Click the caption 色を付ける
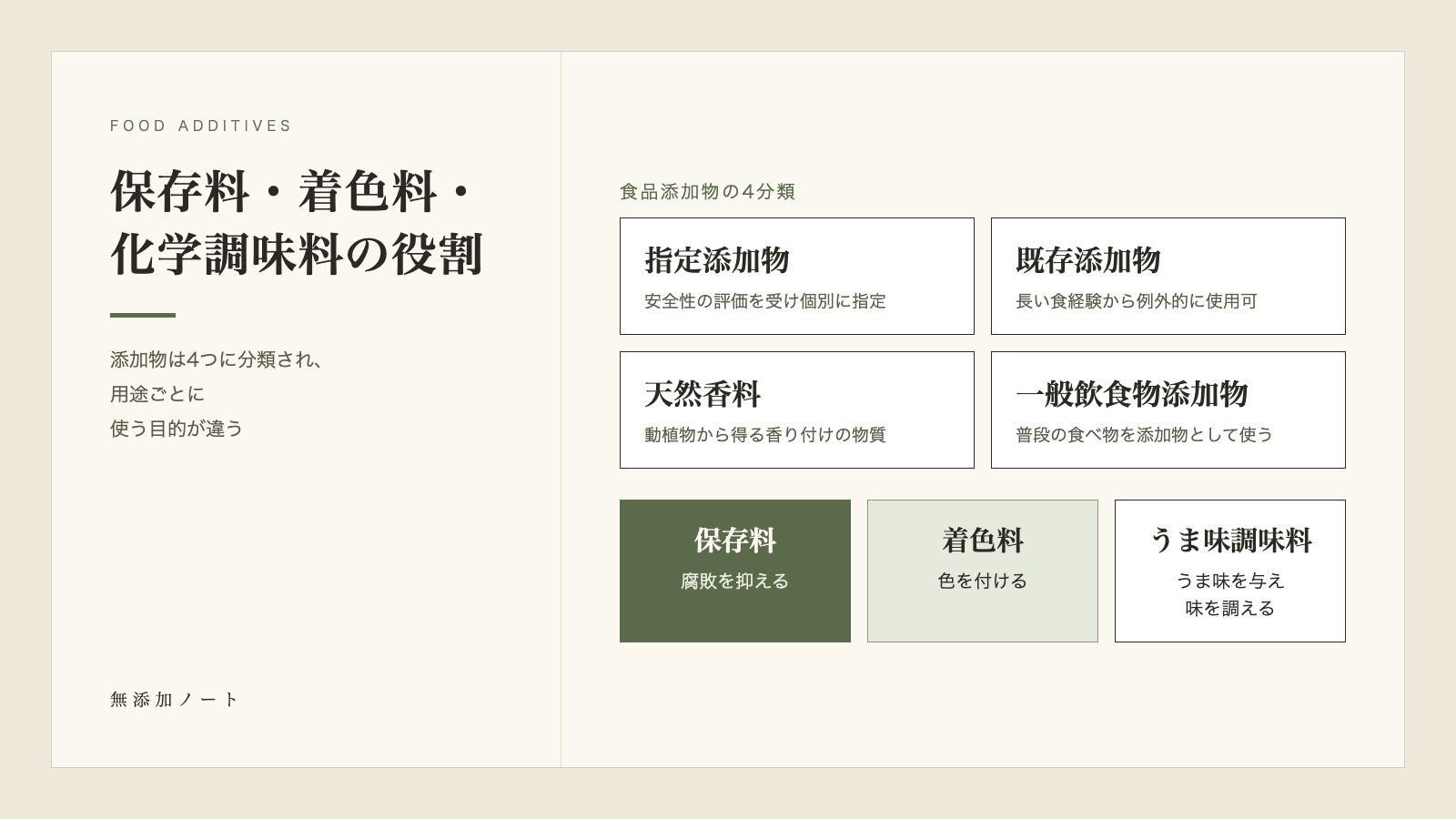Screen dimensions: 1456x819 pos(983,581)
